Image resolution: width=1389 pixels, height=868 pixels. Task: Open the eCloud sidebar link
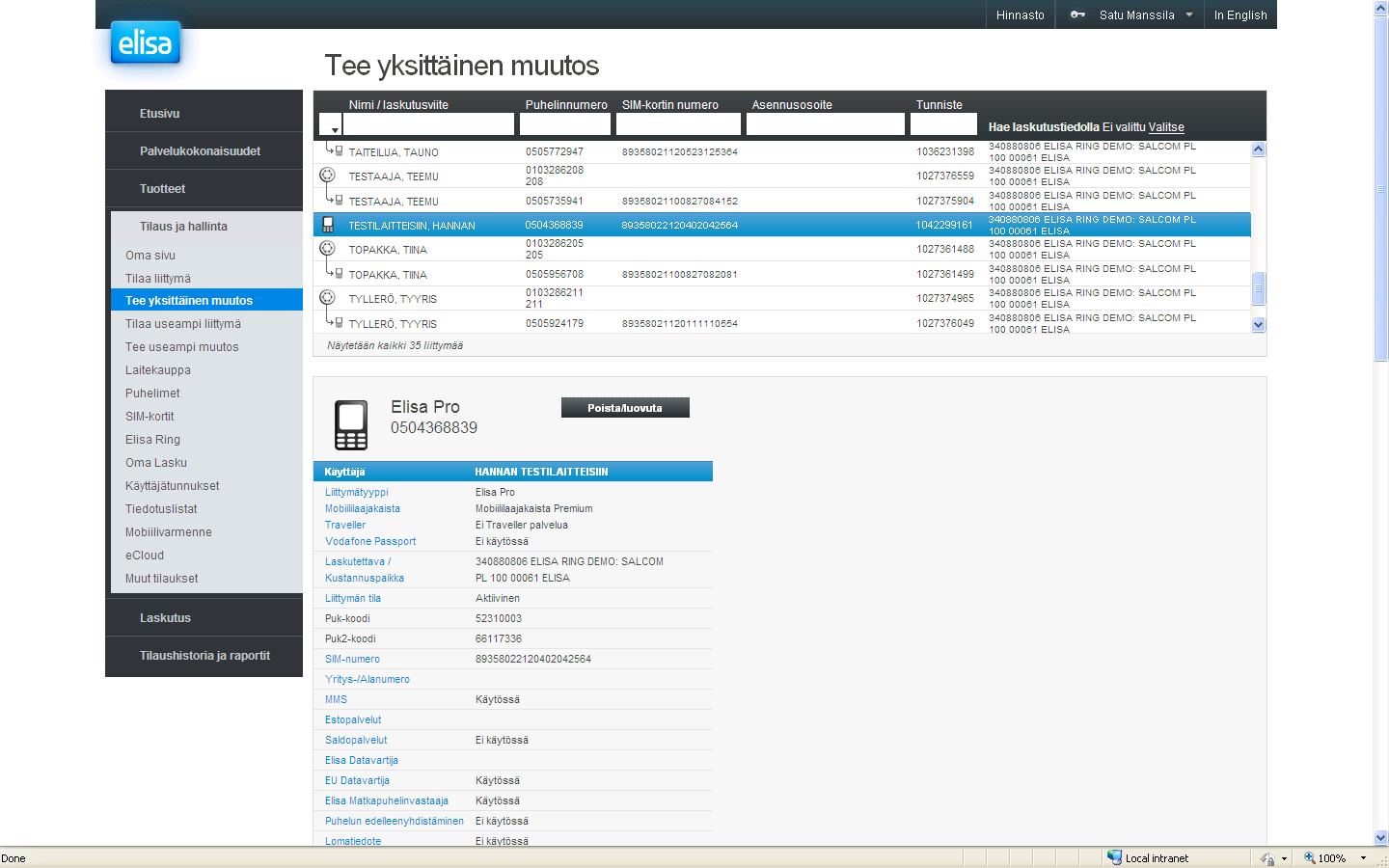point(145,555)
